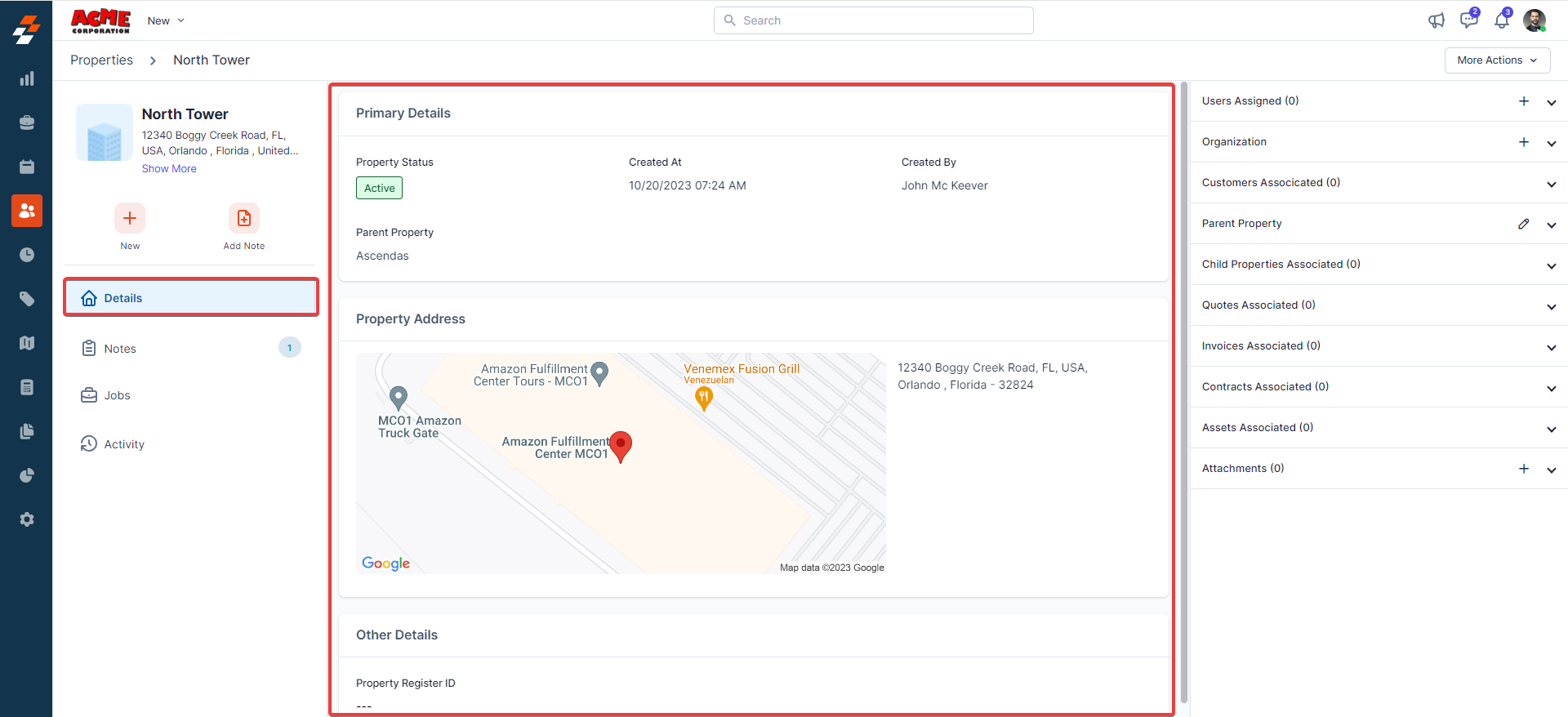Add a user with Users Assigned plus
Viewport: 1568px width, 717px height.
(x=1523, y=101)
